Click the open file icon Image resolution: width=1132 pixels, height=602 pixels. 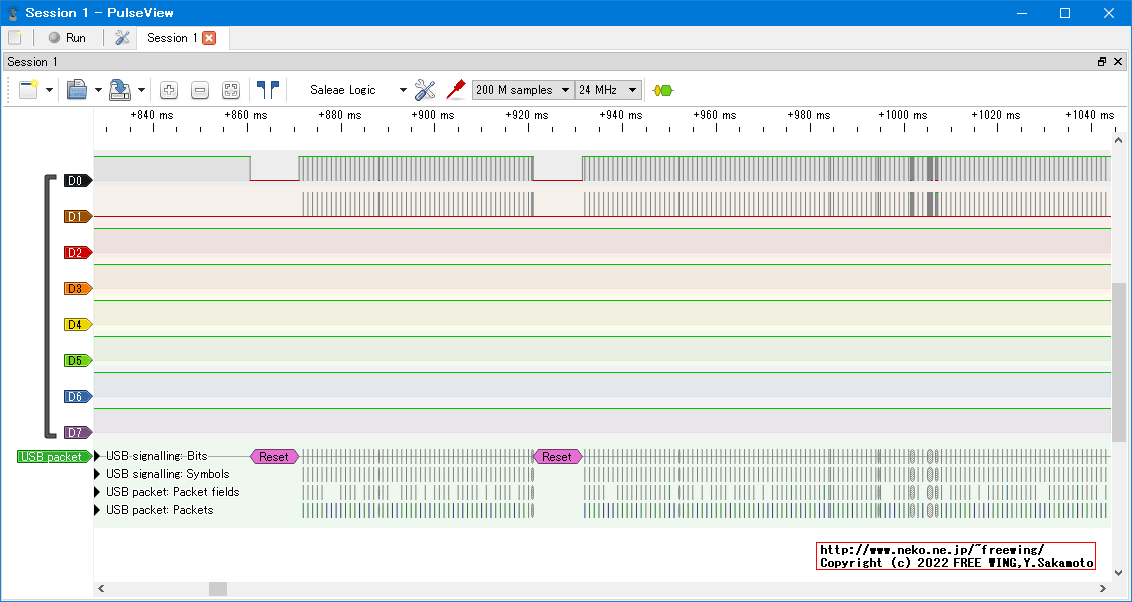pos(77,90)
